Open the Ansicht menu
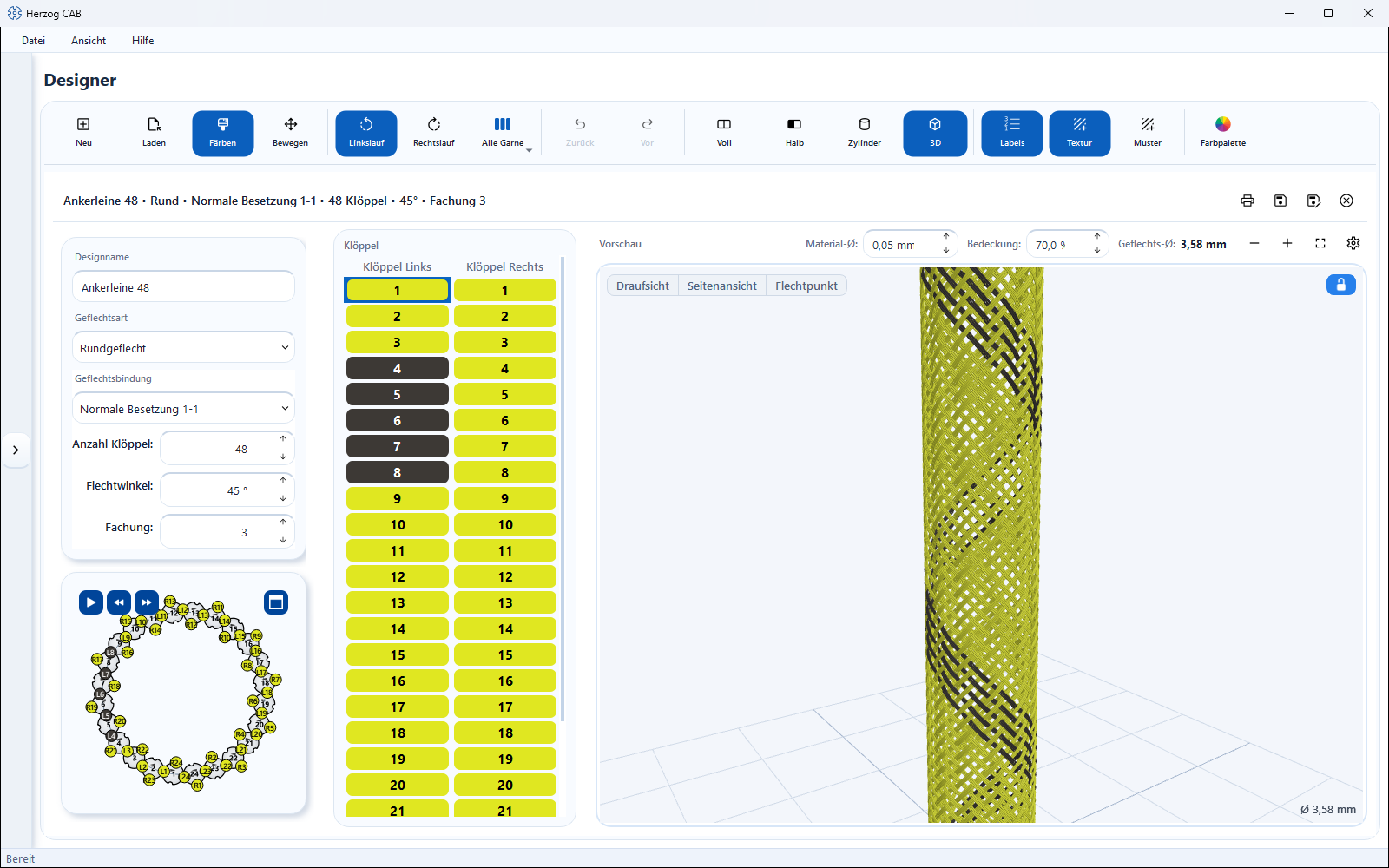Image resolution: width=1389 pixels, height=868 pixels. click(x=89, y=41)
